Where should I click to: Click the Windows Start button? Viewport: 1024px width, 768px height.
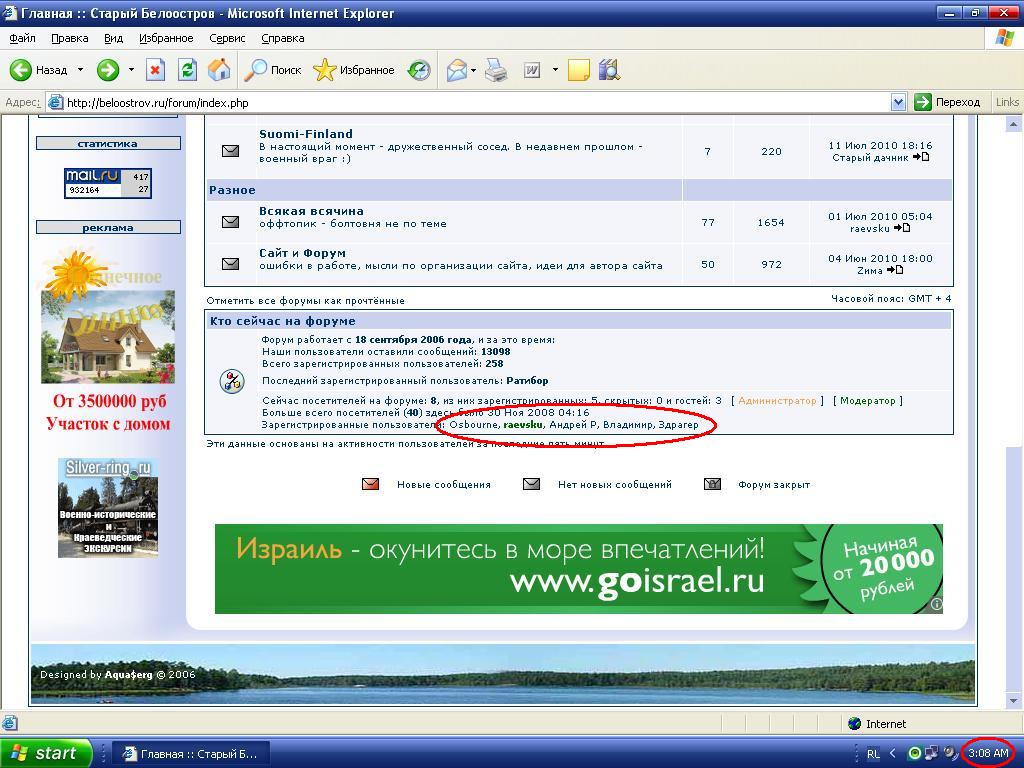point(46,753)
